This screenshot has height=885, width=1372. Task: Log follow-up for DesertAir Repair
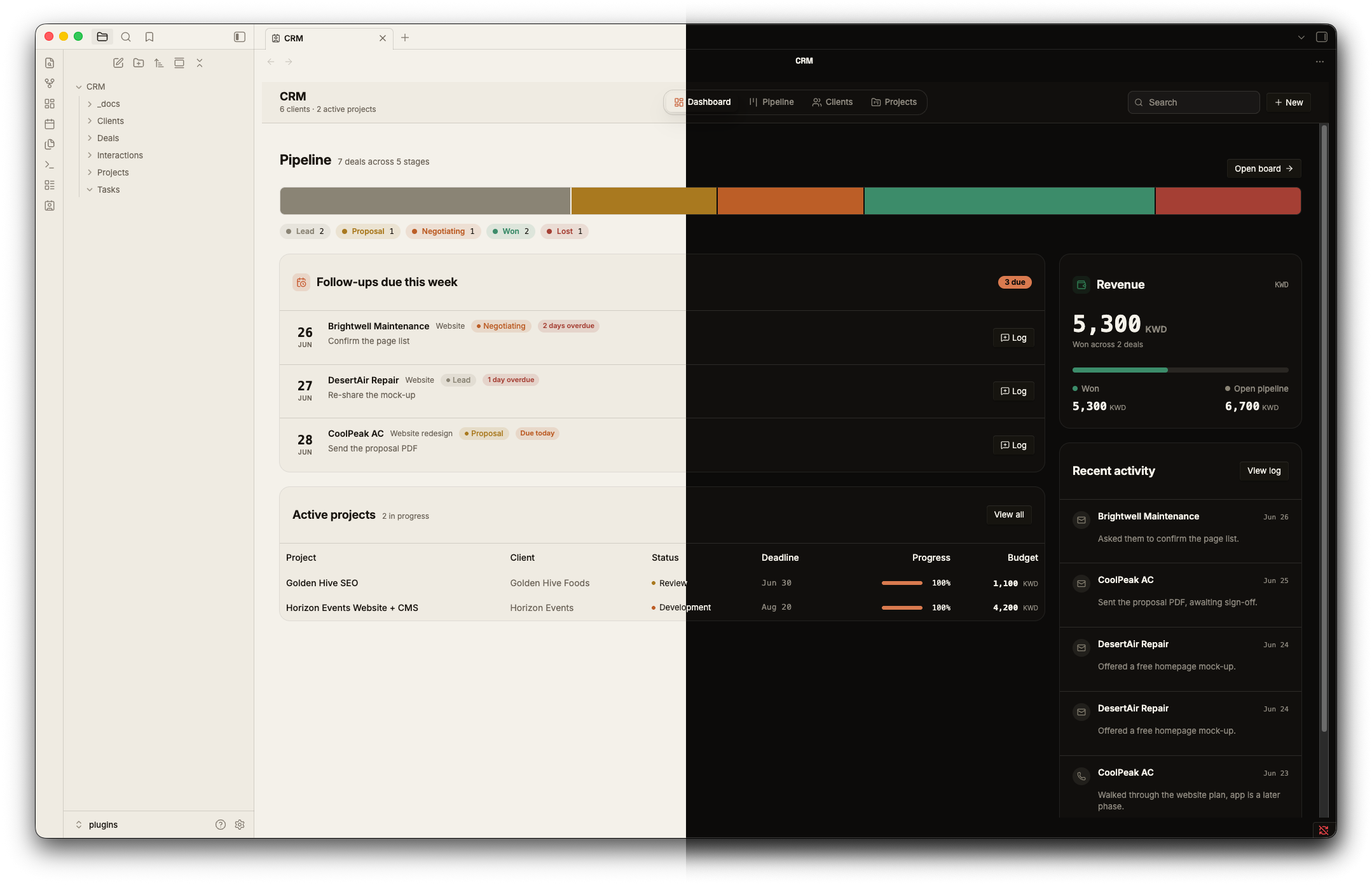point(1013,391)
